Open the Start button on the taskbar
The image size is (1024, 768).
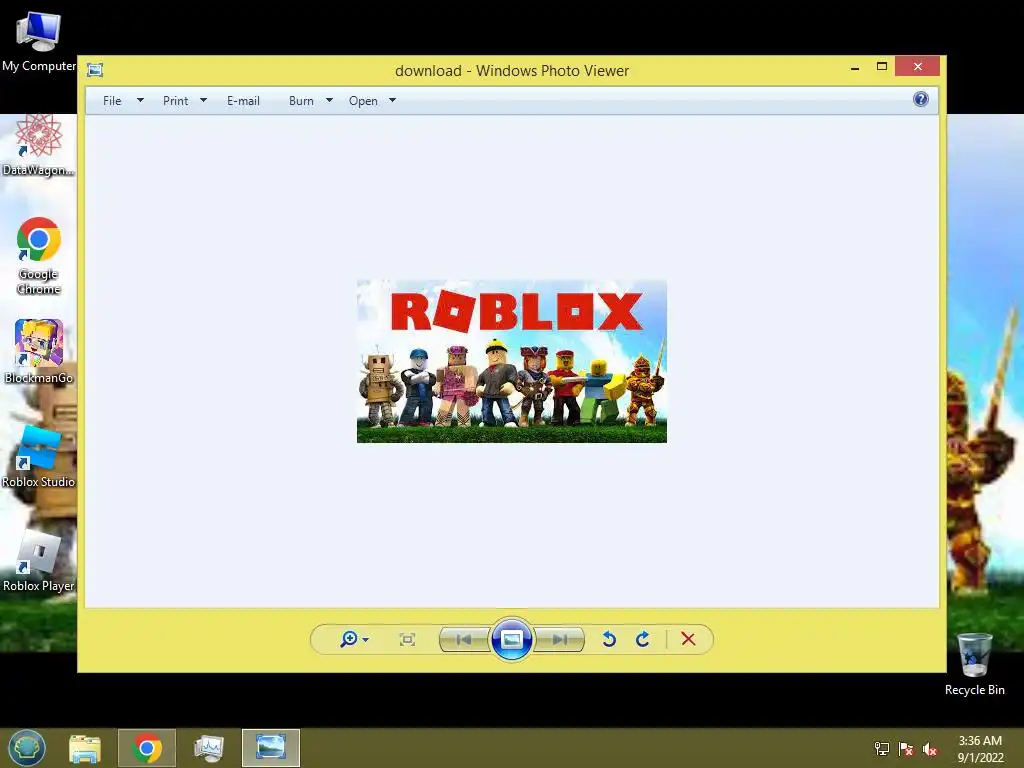[27, 748]
